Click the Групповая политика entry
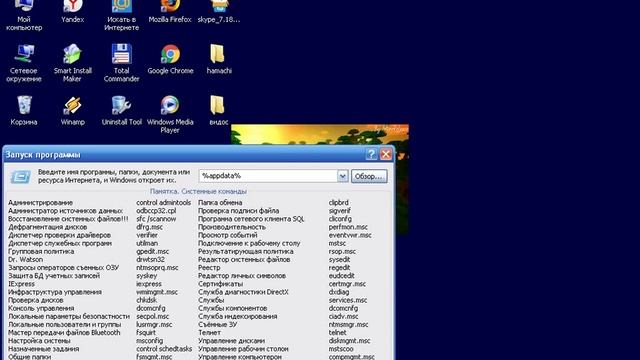Viewport: 640px width, 360px height. (x=41, y=251)
